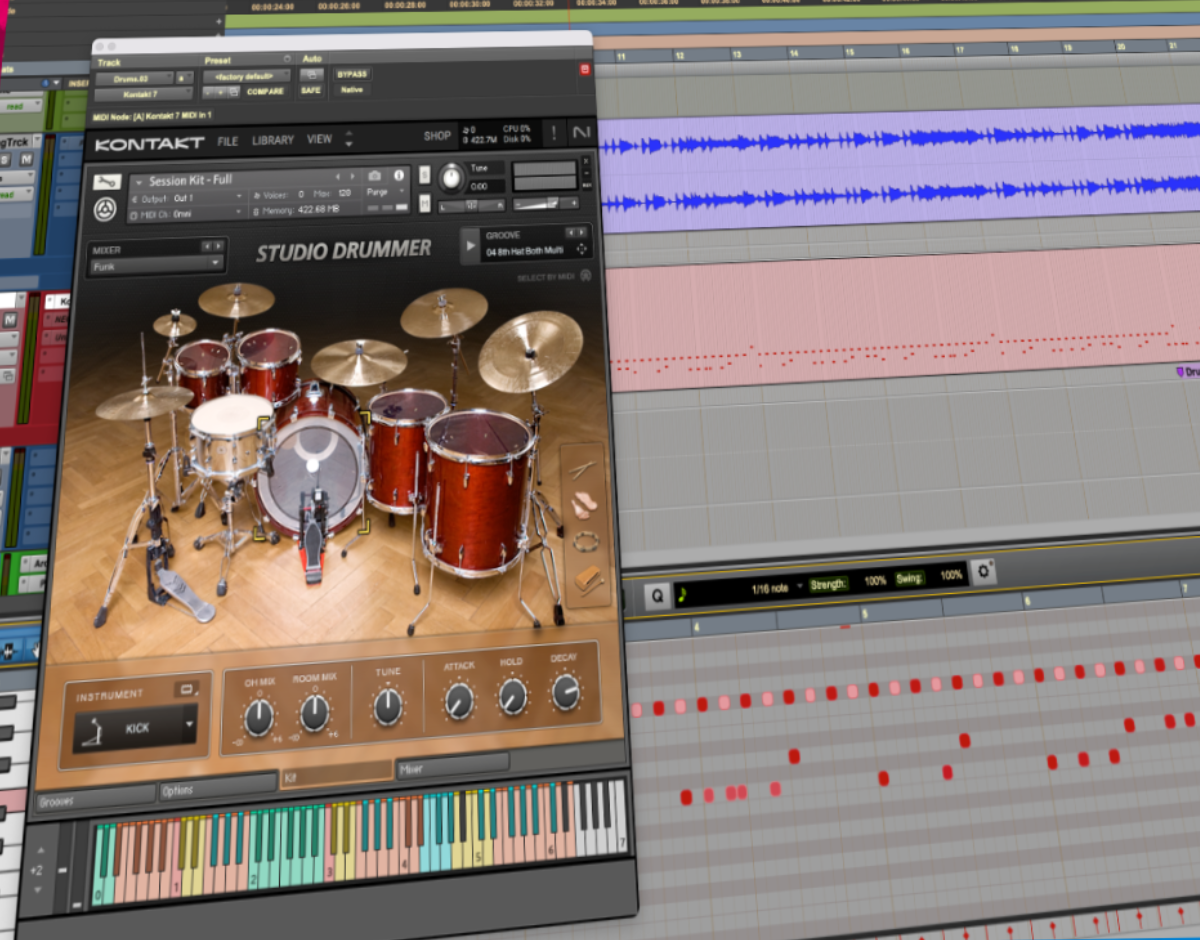This screenshot has height=940, width=1200.
Task: Adjust the ROOM MIX knob
Action: tap(314, 712)
